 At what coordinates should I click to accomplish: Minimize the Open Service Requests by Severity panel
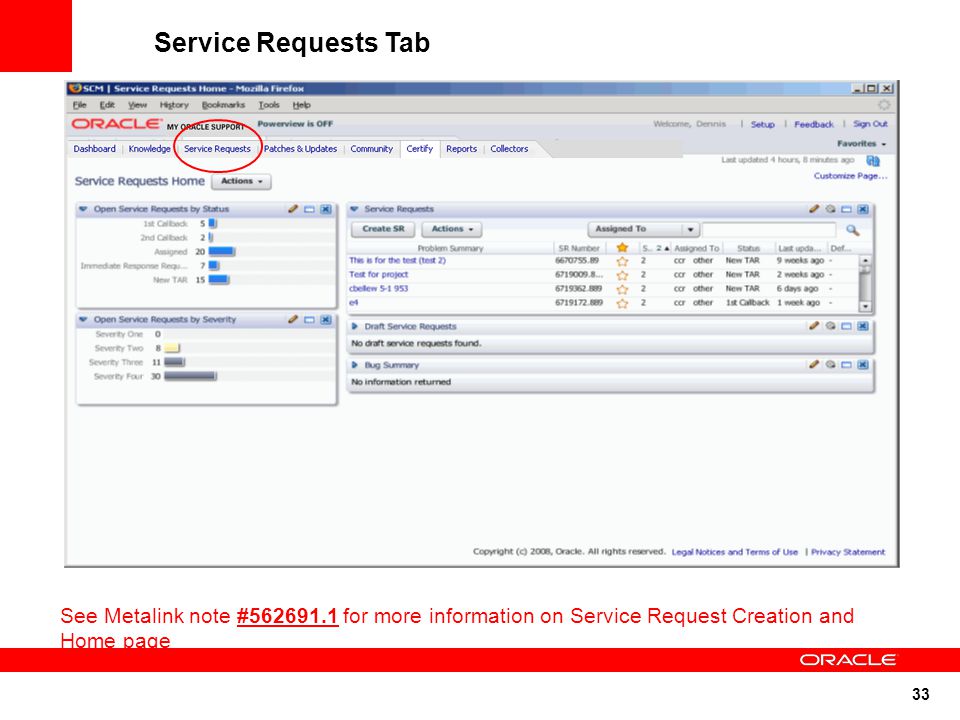(309, 320)
